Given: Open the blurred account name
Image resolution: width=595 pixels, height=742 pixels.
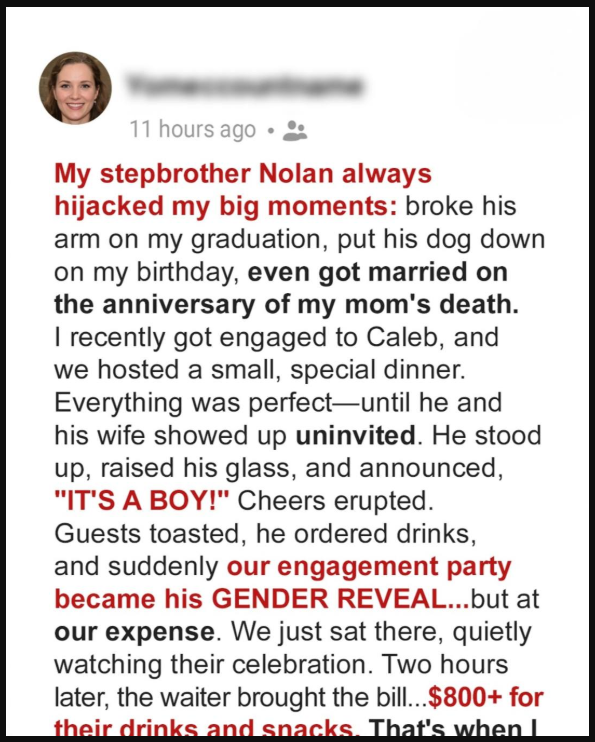Looking at the screenshot, I should (244, 86).
